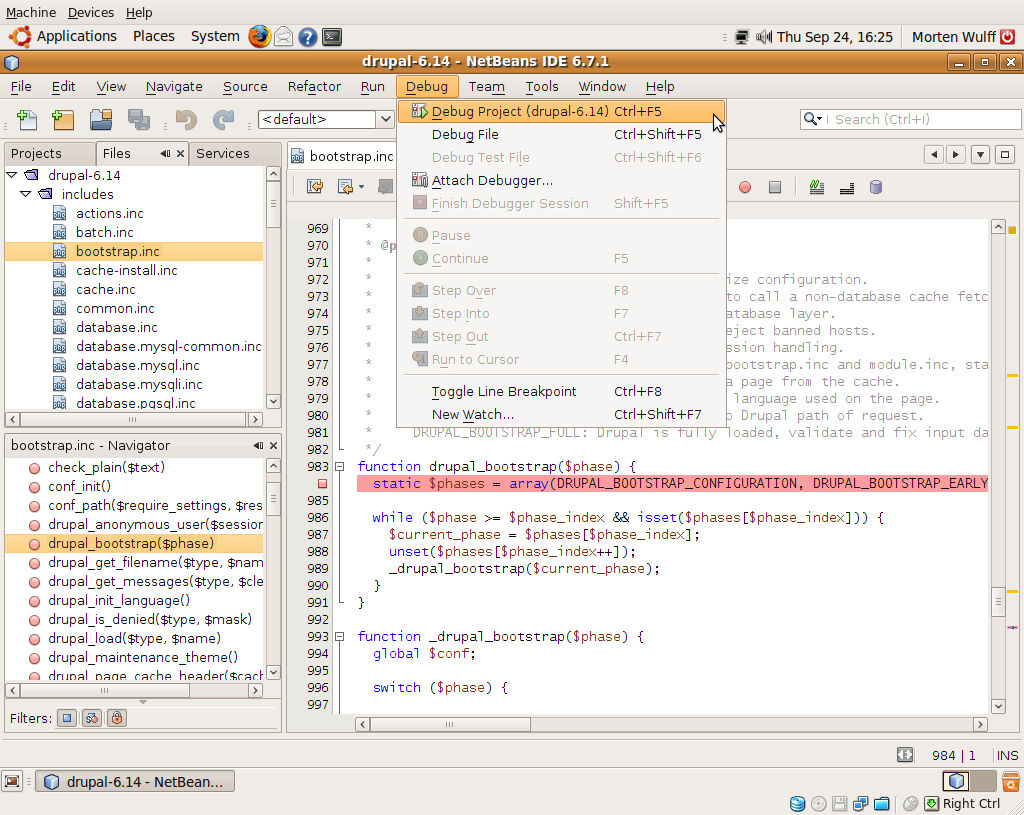Open the volume control in system tray
The width and height of the screenshot is (1024, 815).
click(764, 37)
